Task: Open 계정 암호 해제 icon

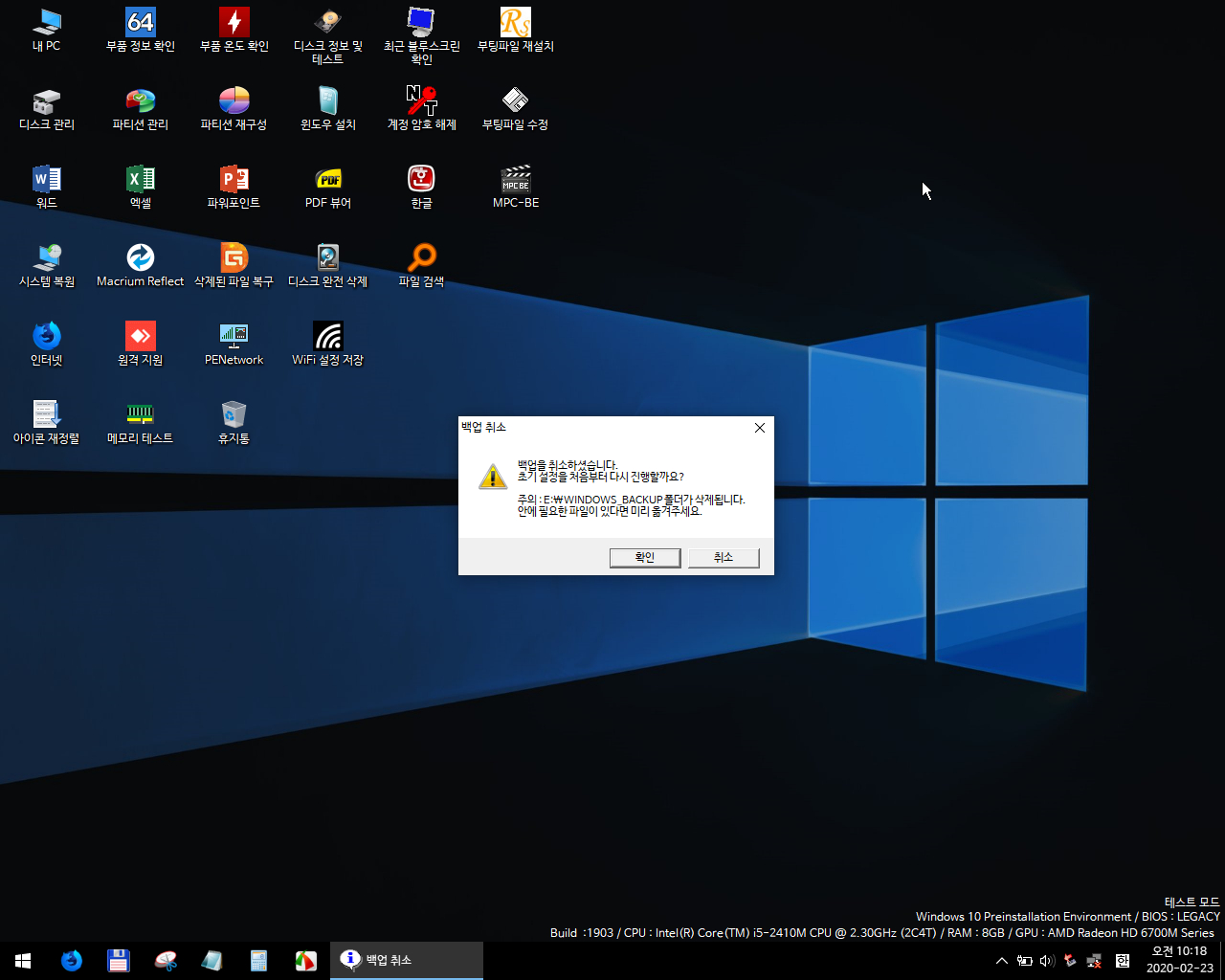Action: 421,109
